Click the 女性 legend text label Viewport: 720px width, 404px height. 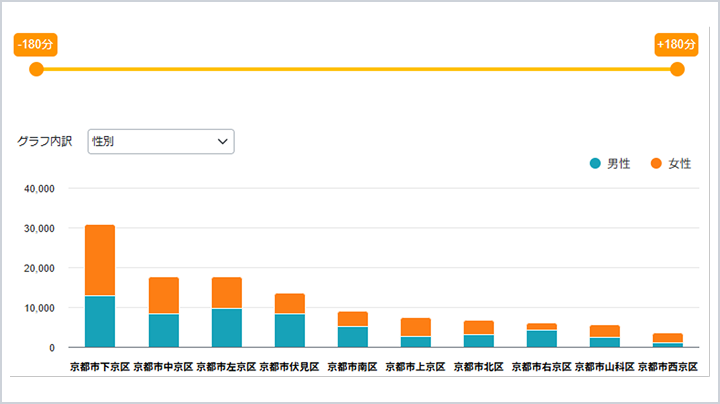coord(680,163)
